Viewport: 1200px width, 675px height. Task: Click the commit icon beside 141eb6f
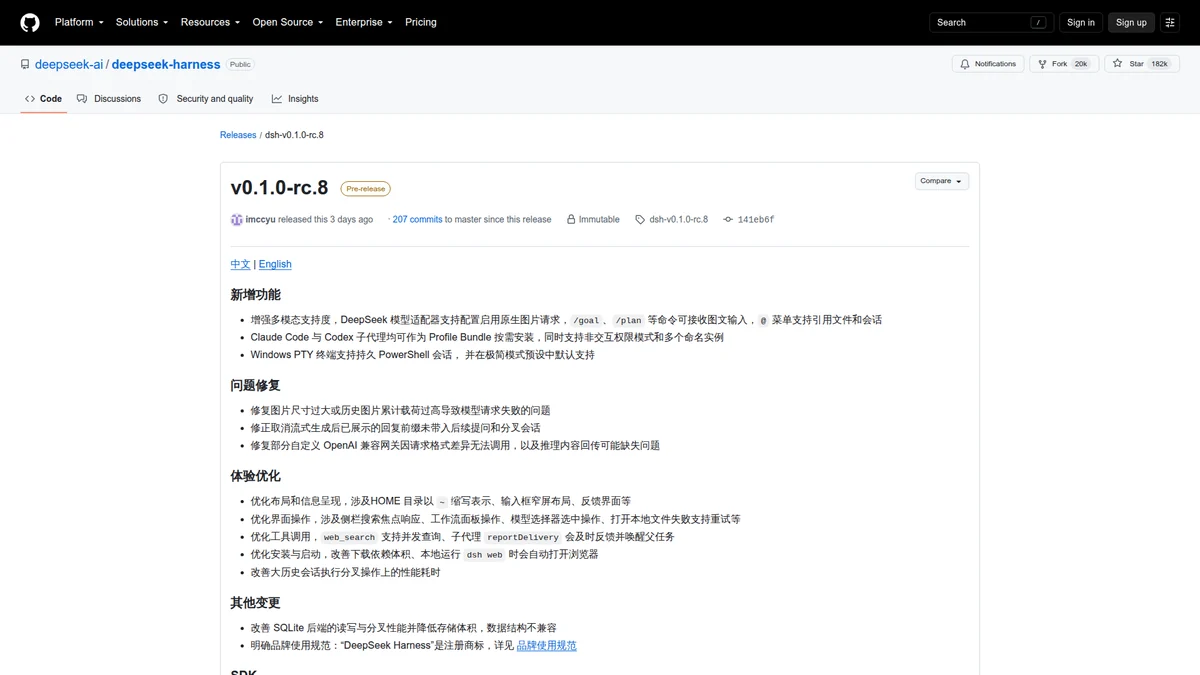click(x=728, y=219)
